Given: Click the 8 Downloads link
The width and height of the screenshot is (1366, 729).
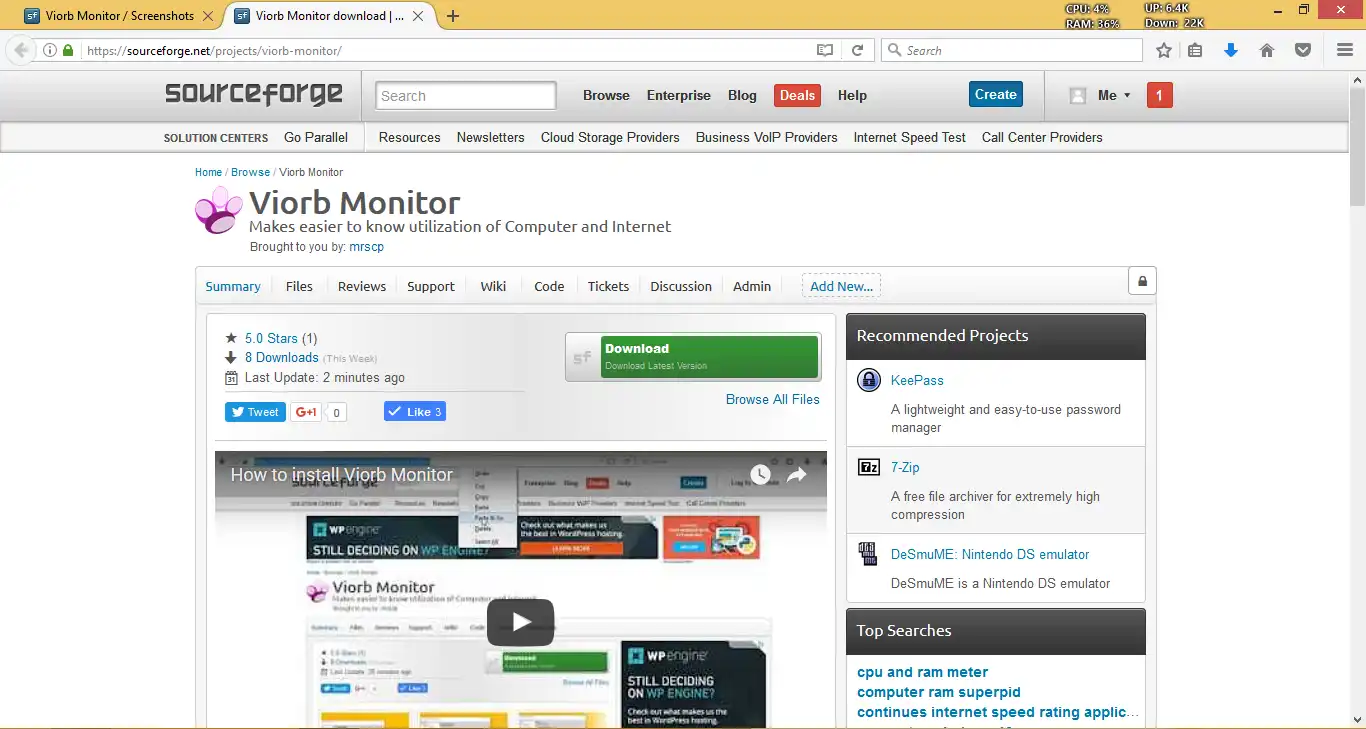Looking at the screenshot, I should (282, 357).
